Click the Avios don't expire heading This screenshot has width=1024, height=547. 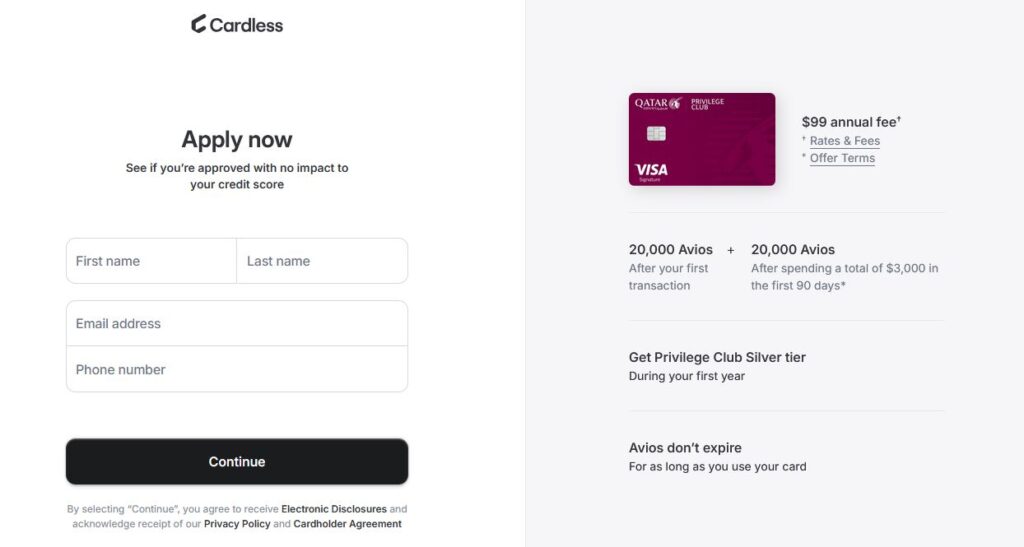click(x=685, y=448)
